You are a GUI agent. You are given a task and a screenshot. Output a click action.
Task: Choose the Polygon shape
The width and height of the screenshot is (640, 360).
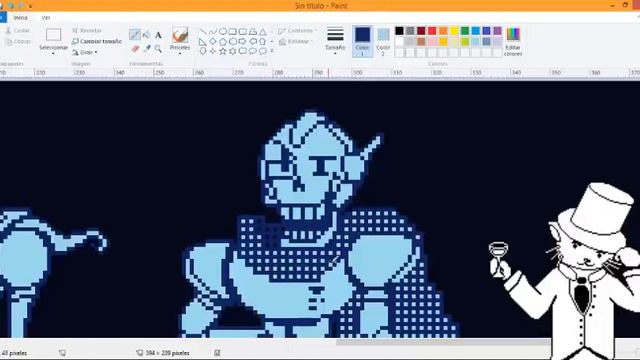tap(253, 32)
